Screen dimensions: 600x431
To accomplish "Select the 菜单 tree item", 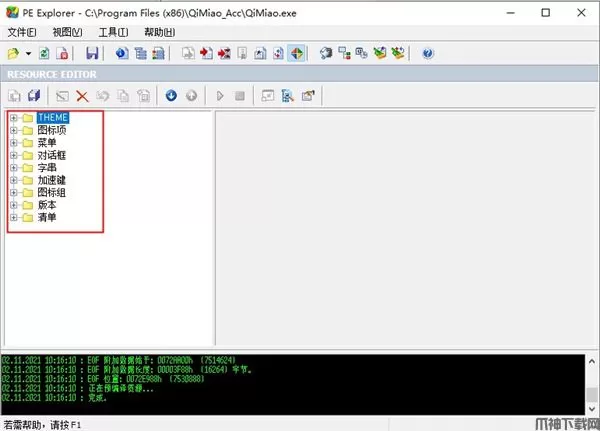I will (47, 143).
